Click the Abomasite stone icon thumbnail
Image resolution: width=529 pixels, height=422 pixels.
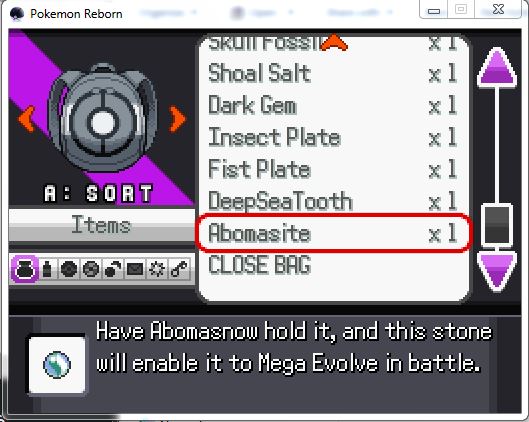pyautogui.click(x=57, y=365)
